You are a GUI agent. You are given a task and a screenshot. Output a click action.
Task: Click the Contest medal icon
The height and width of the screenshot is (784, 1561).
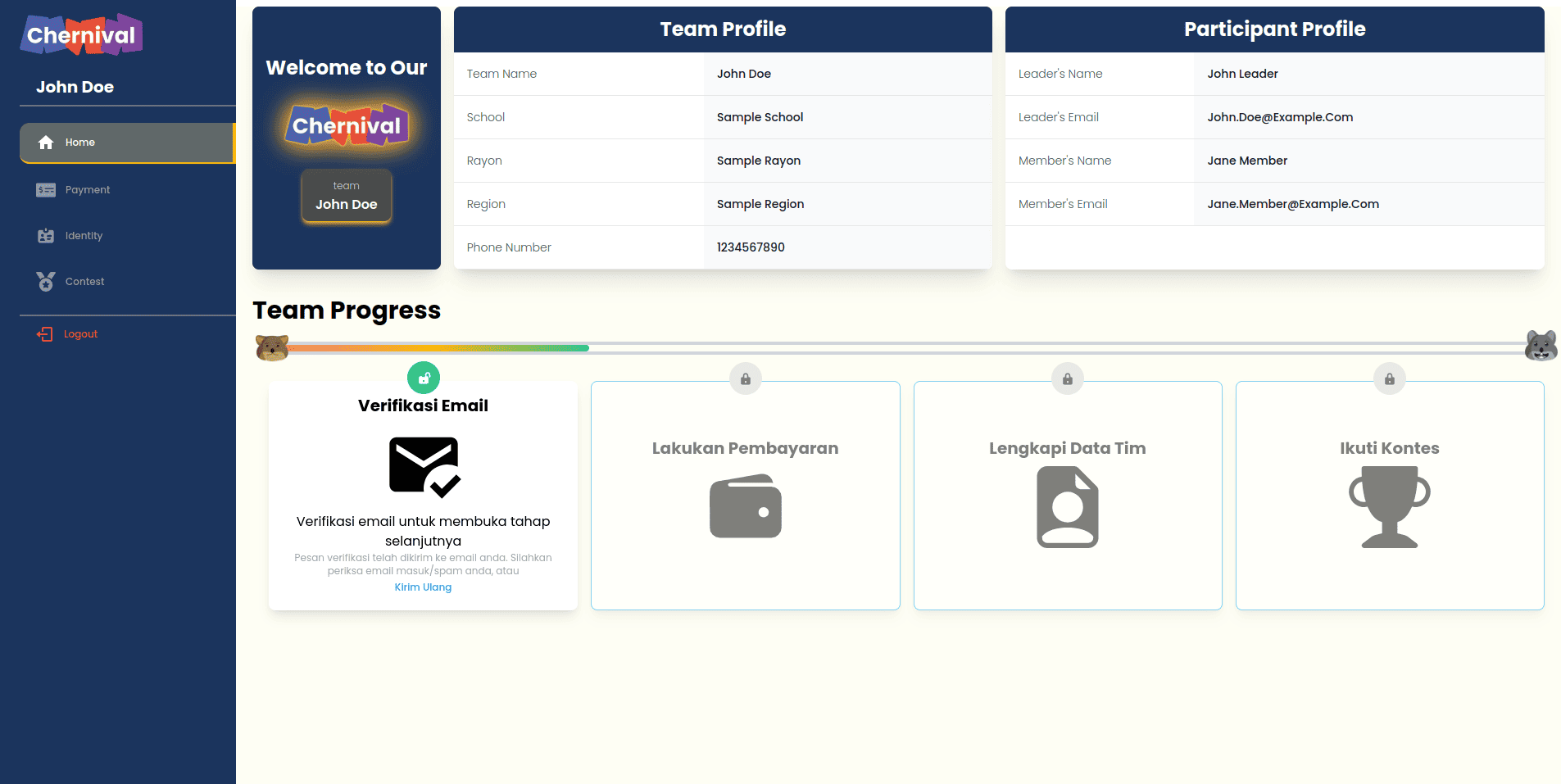(46, 282)
